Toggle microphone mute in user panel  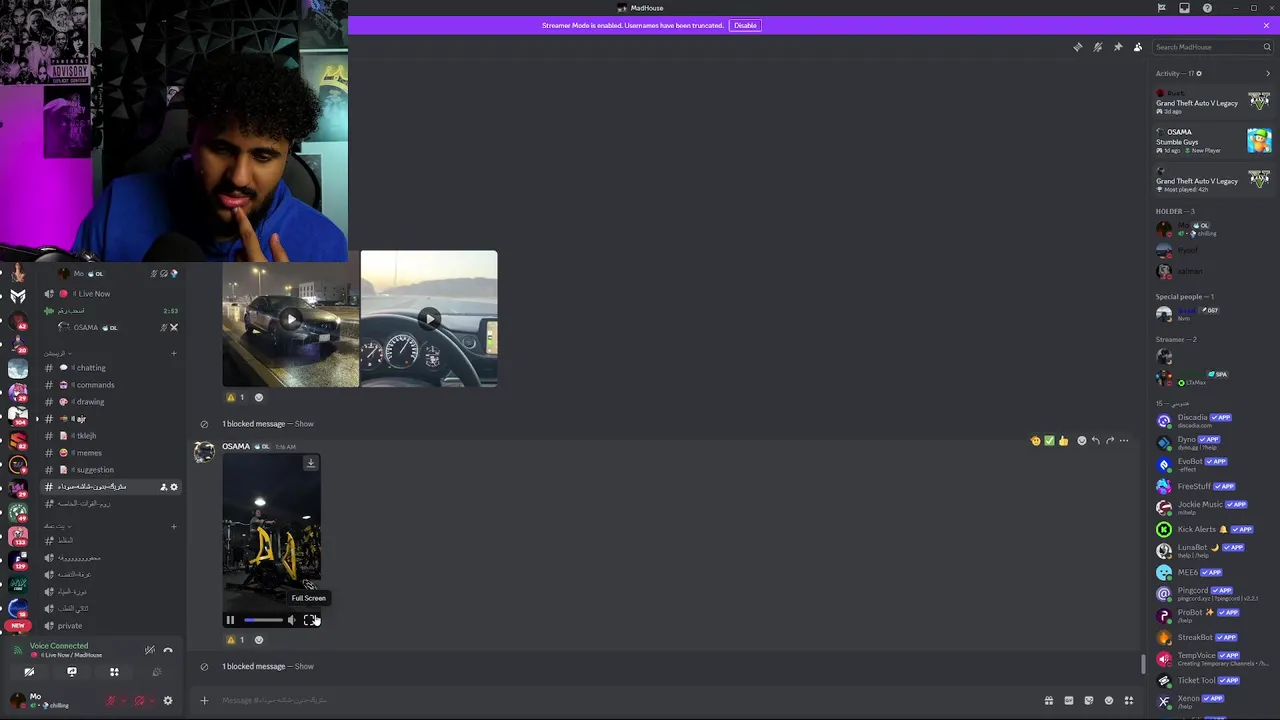pyautogui.click(x=111, y=701)
